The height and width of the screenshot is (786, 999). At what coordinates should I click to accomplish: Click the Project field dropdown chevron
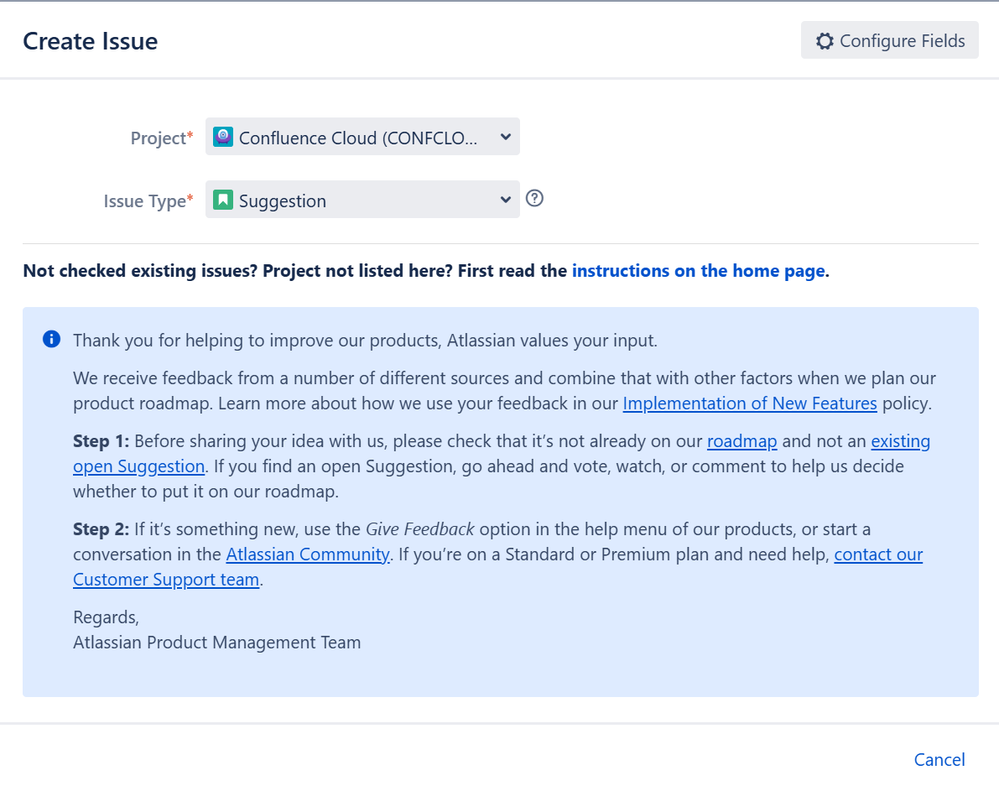[504, 136]
